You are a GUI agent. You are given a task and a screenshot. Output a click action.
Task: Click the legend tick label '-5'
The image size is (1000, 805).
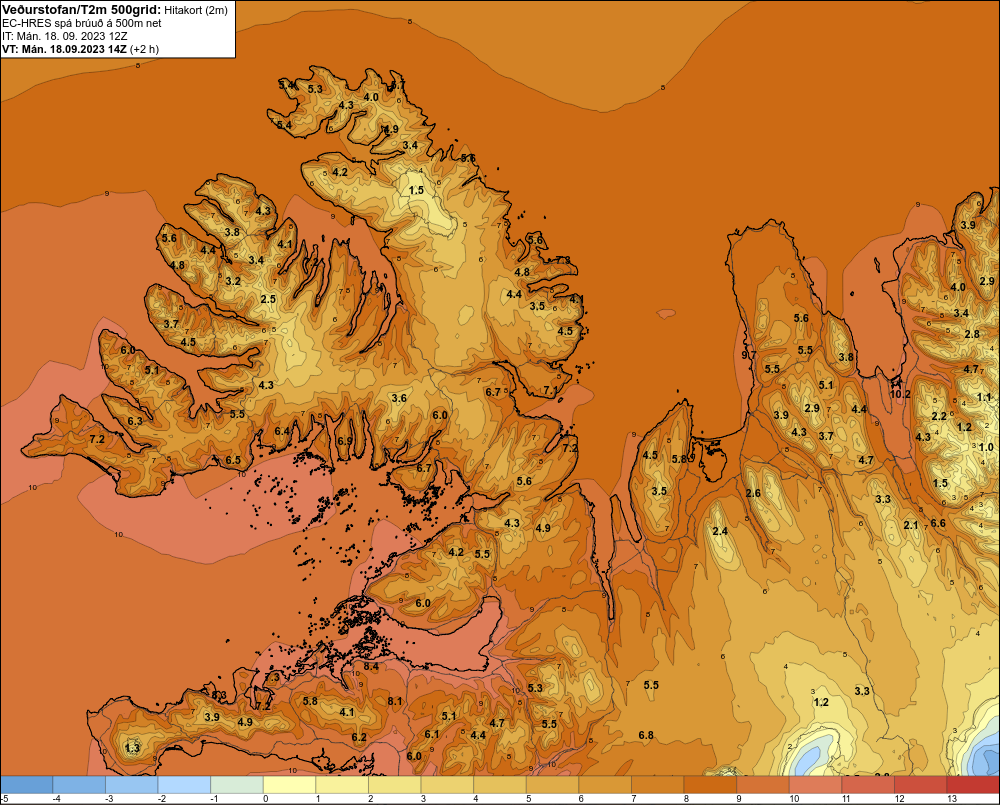click(5, 799)
